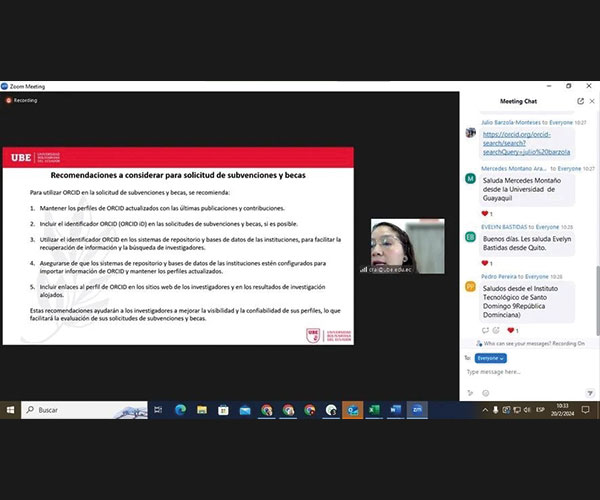This screenshot has height=500, width=600.
Task: Open 'Who can see your messages?' notice
Action: click(x=530, y=344)
